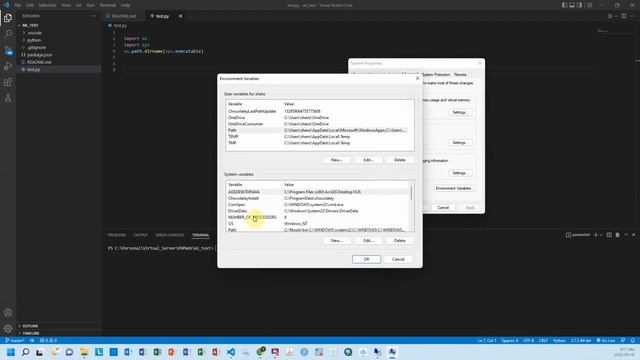Open the notifications bell in status bar

(x=633, y=340)
